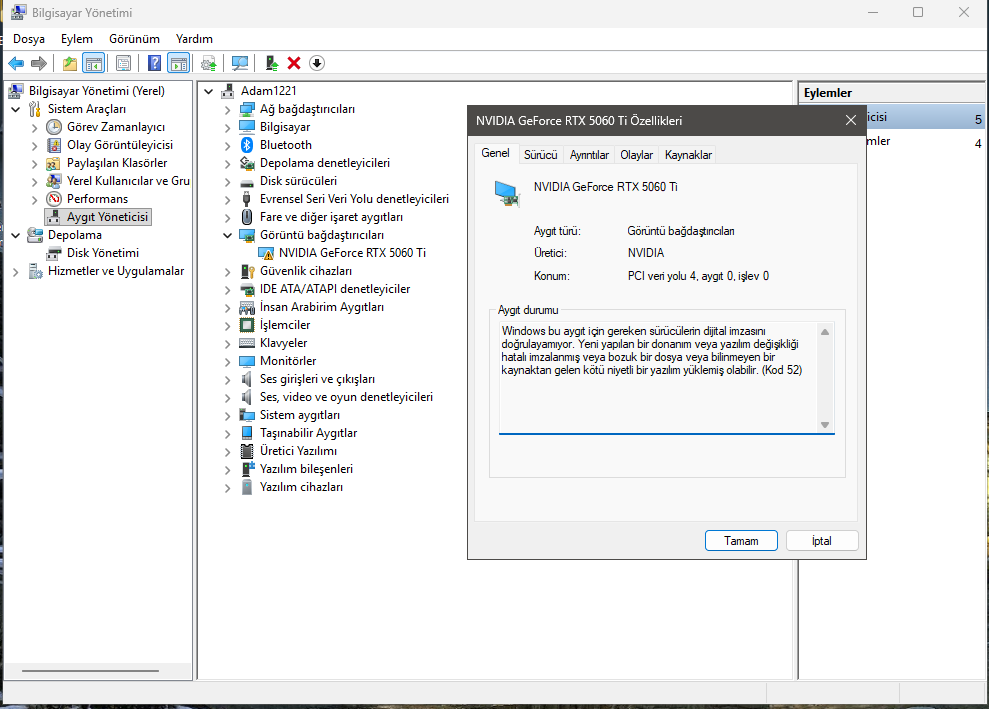Expand the Sistem aygıtları category
Screen dimensions: 989x709
(228, 415)
